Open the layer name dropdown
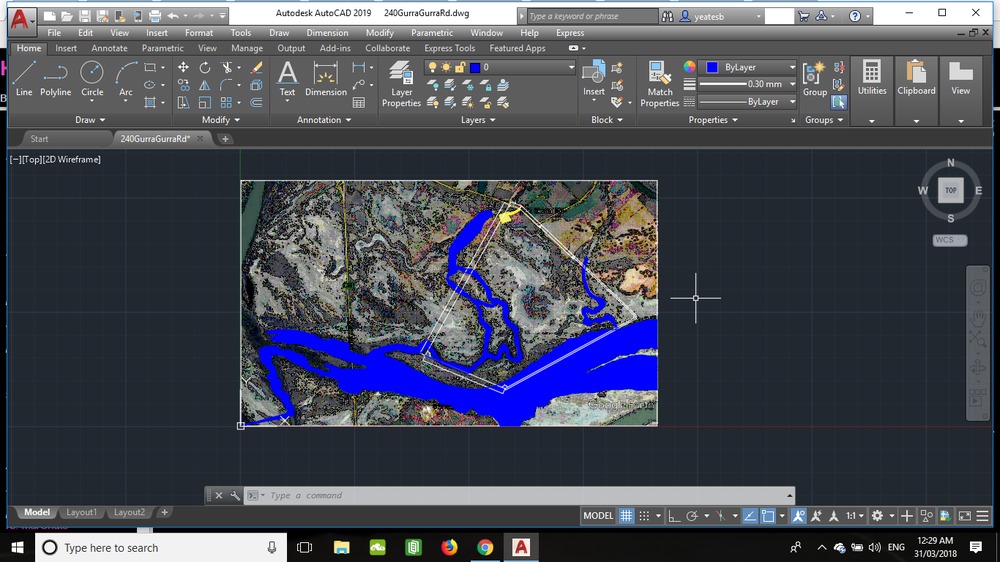The width and height of the screenshot is (1000, 562). (x=571, y=67)
